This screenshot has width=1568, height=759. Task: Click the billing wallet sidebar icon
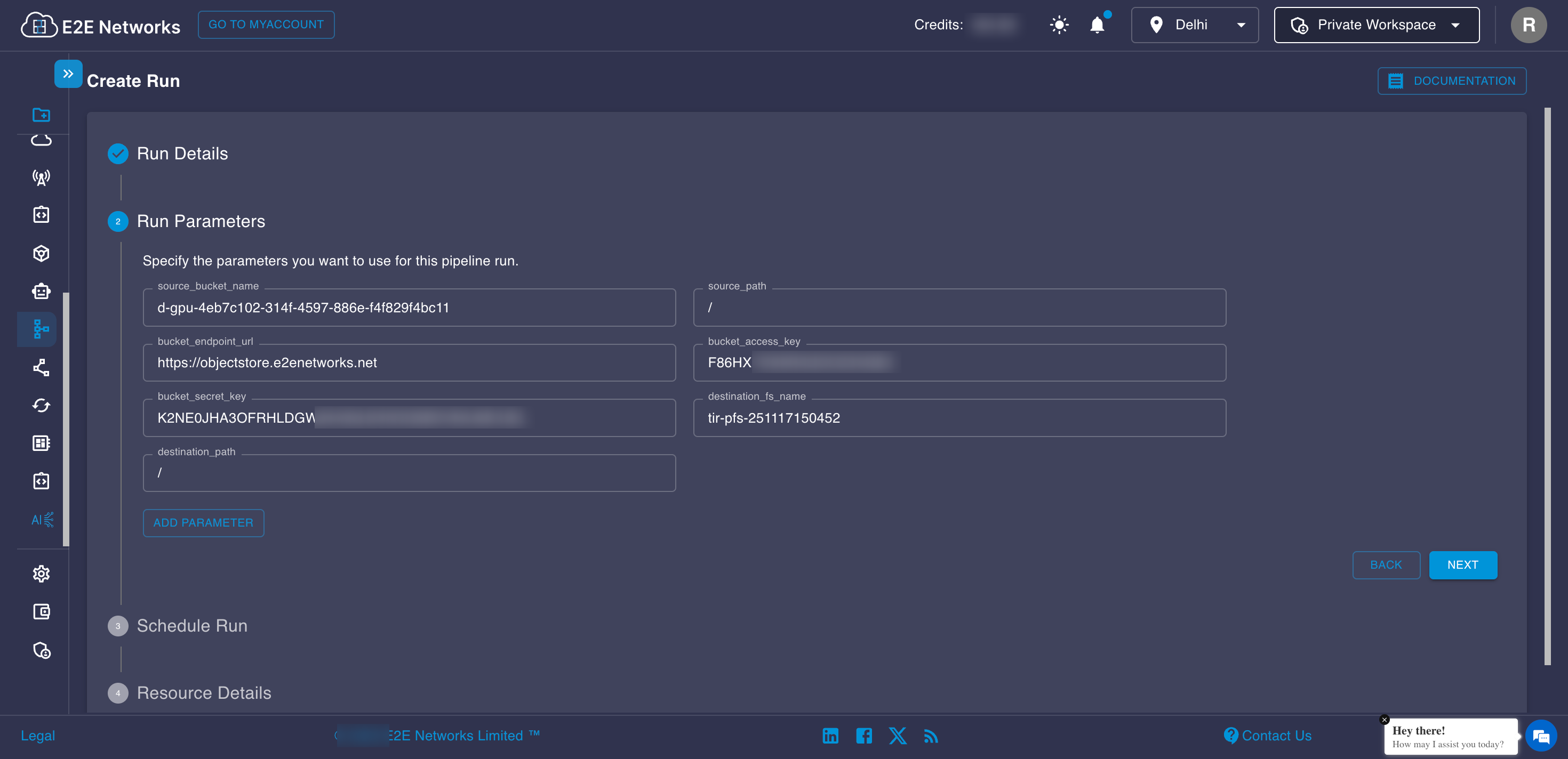point(40,611)
